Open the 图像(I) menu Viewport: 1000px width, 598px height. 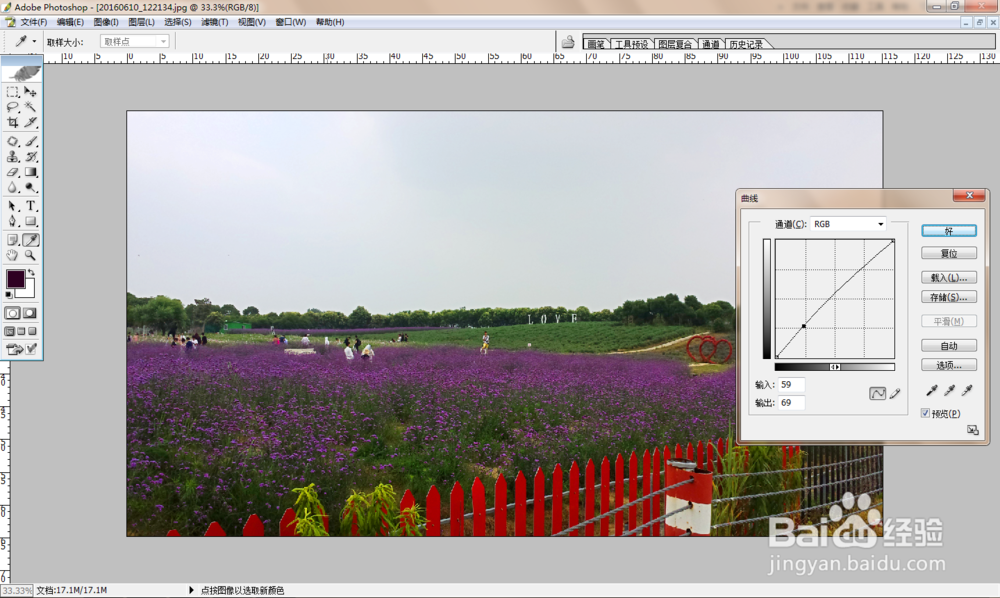click(x=106, y=22)
